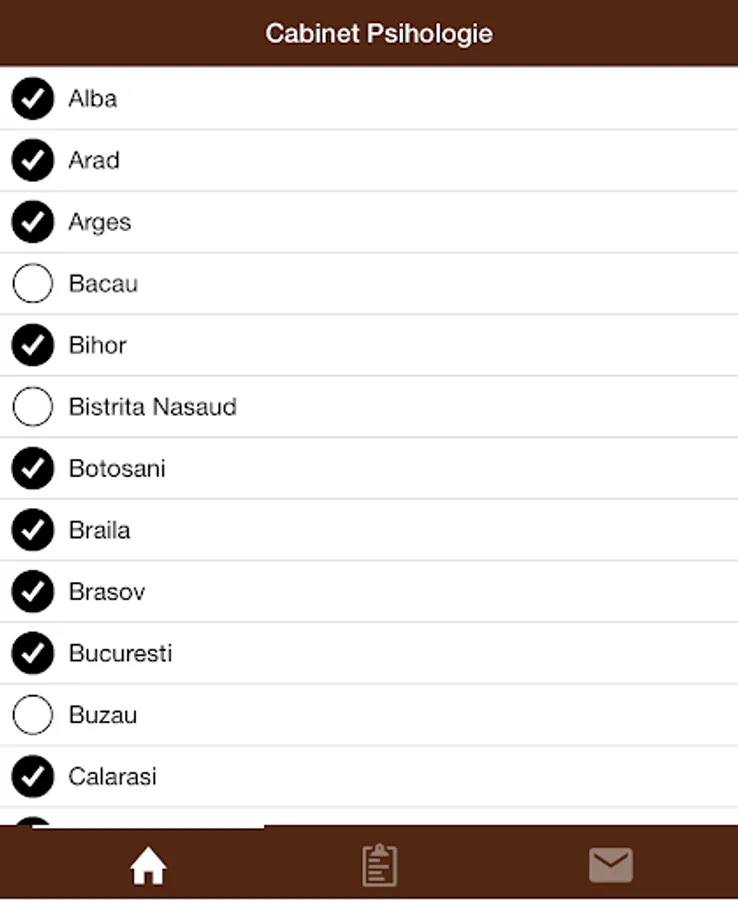Viewport: 738px width, 900px height.
Task: Open the Home tab icon
Action: point(148,866)
